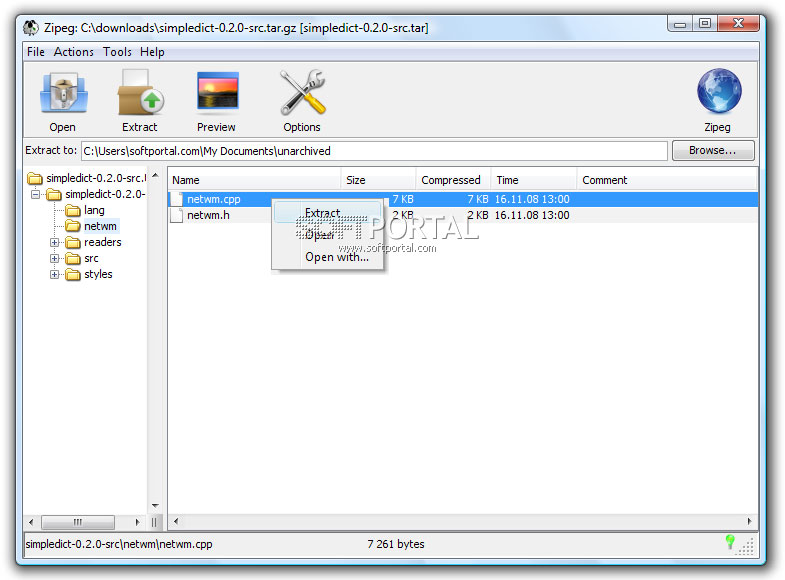Collapse the simpledict-0.2.0- subfolder node

pyautogui.click(x=35, y=194)
